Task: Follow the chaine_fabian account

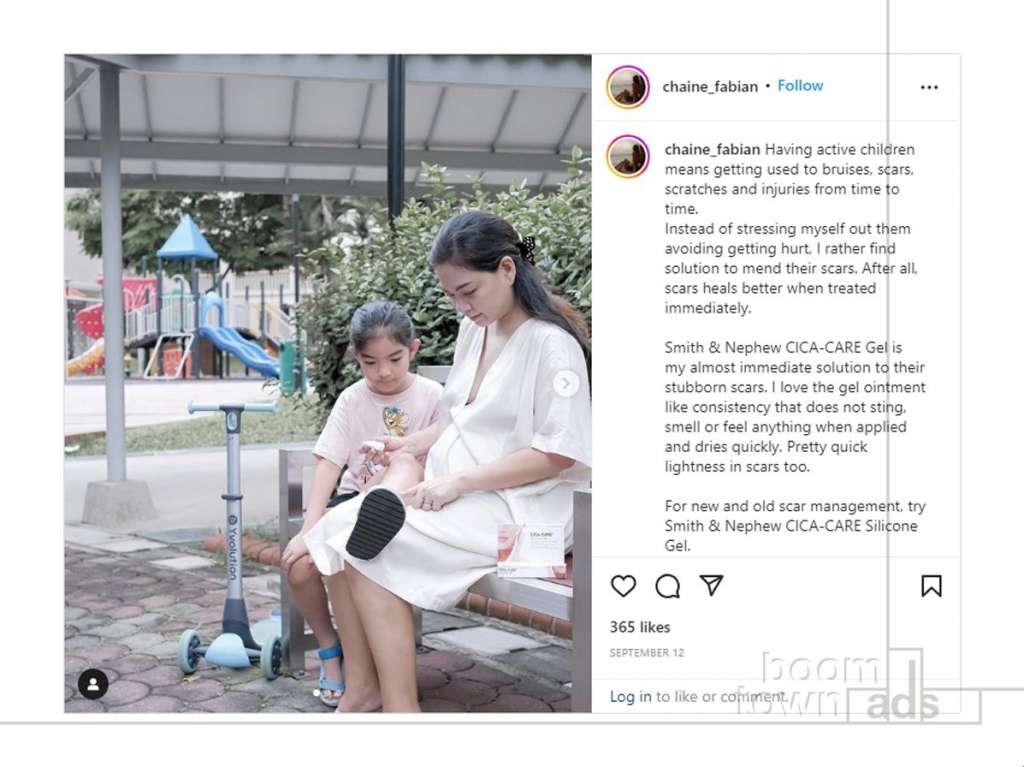Action: coord(800,86)
